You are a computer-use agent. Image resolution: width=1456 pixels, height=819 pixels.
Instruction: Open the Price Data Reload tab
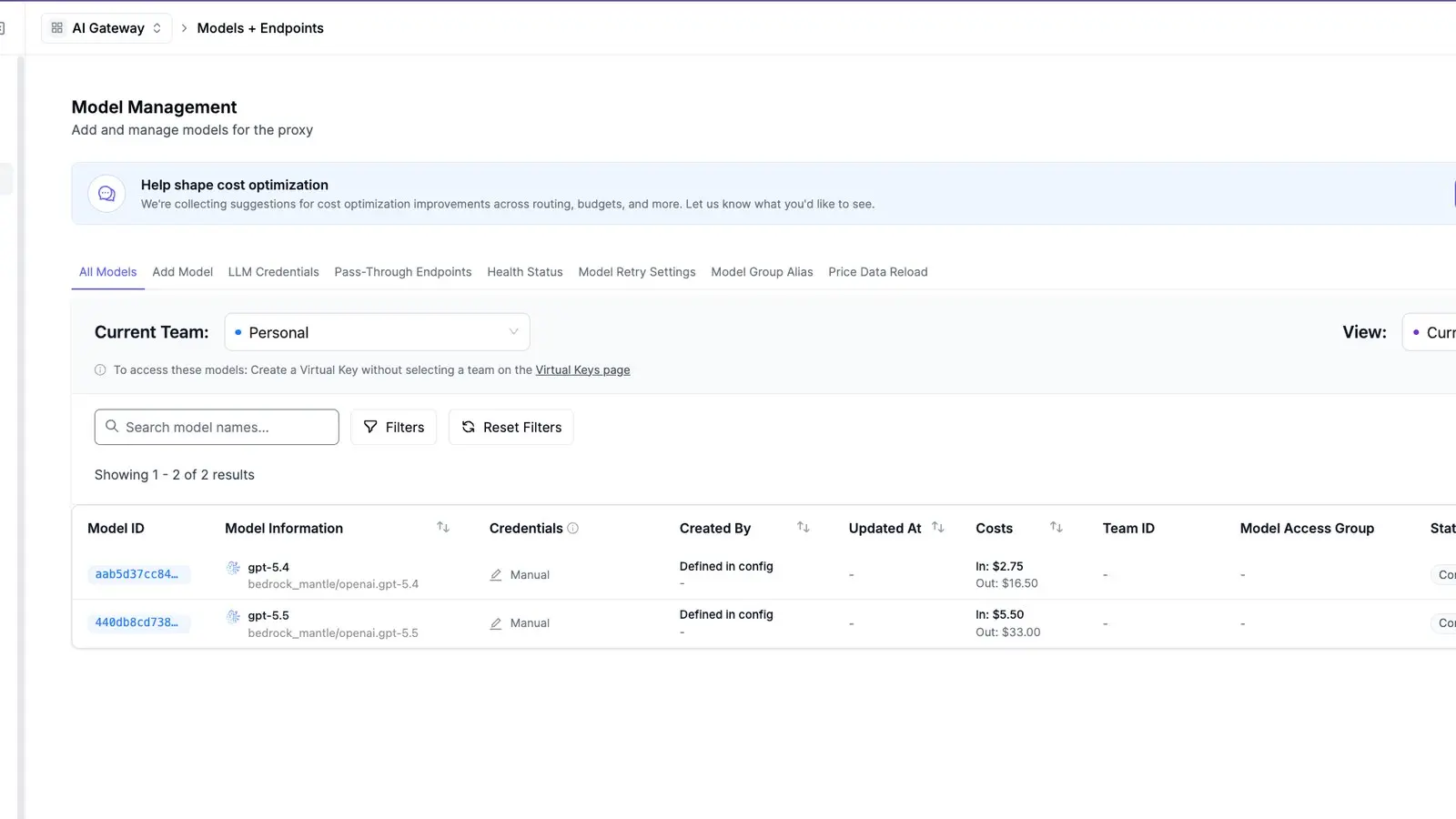pyautogui.click(x=878, y=272)
